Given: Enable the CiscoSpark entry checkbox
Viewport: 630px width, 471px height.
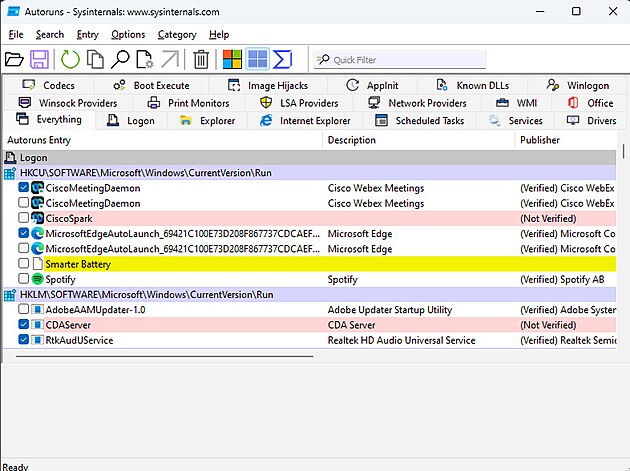Looking at the screenshot, I should click(23, 218).
